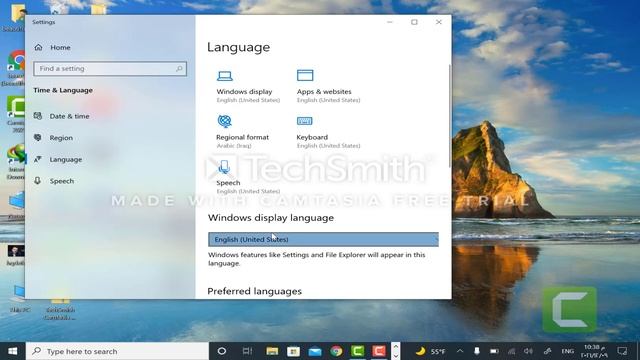Click the ENG input language indicator

tap(567, 351)
